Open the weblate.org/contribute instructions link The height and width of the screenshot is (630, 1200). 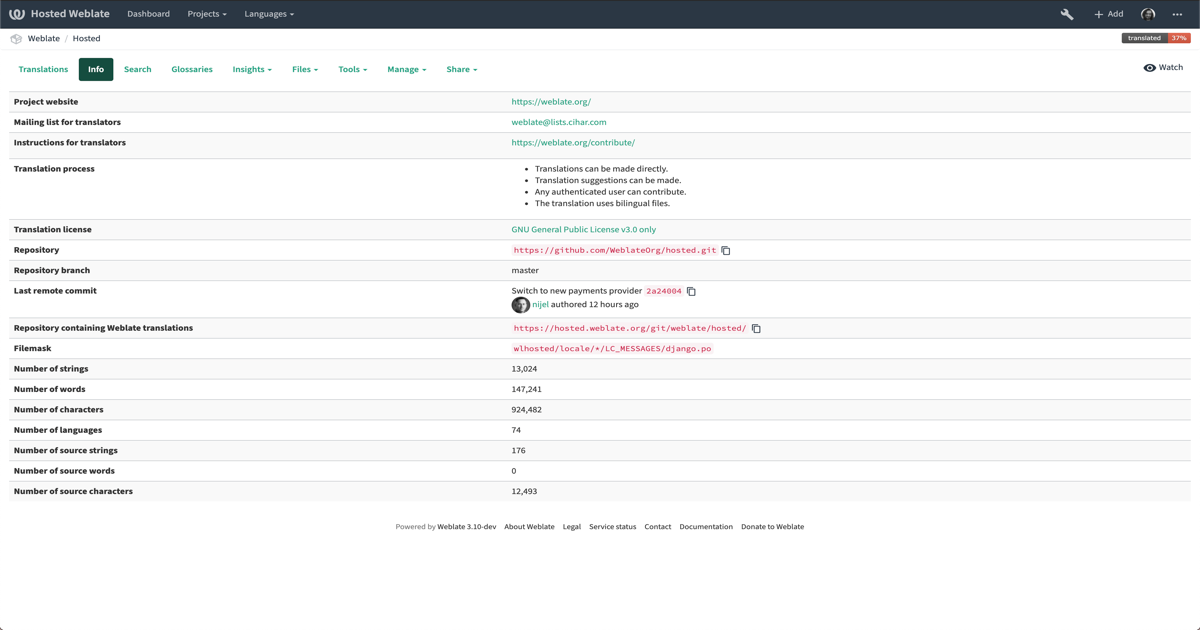[x=573, y=143]
